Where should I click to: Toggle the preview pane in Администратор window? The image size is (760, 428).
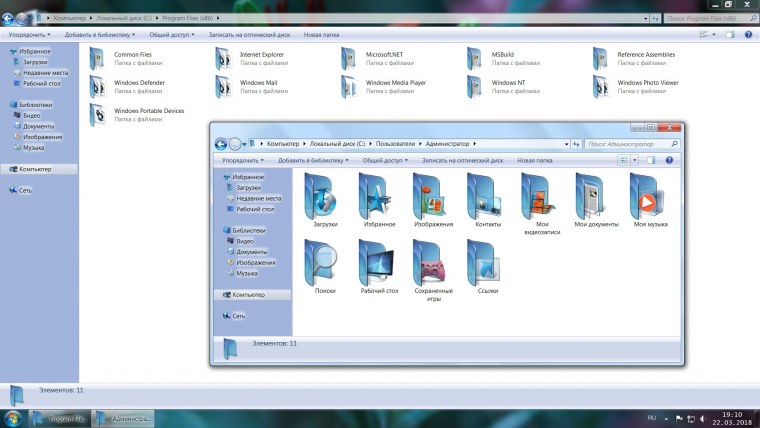pos(652,160)
